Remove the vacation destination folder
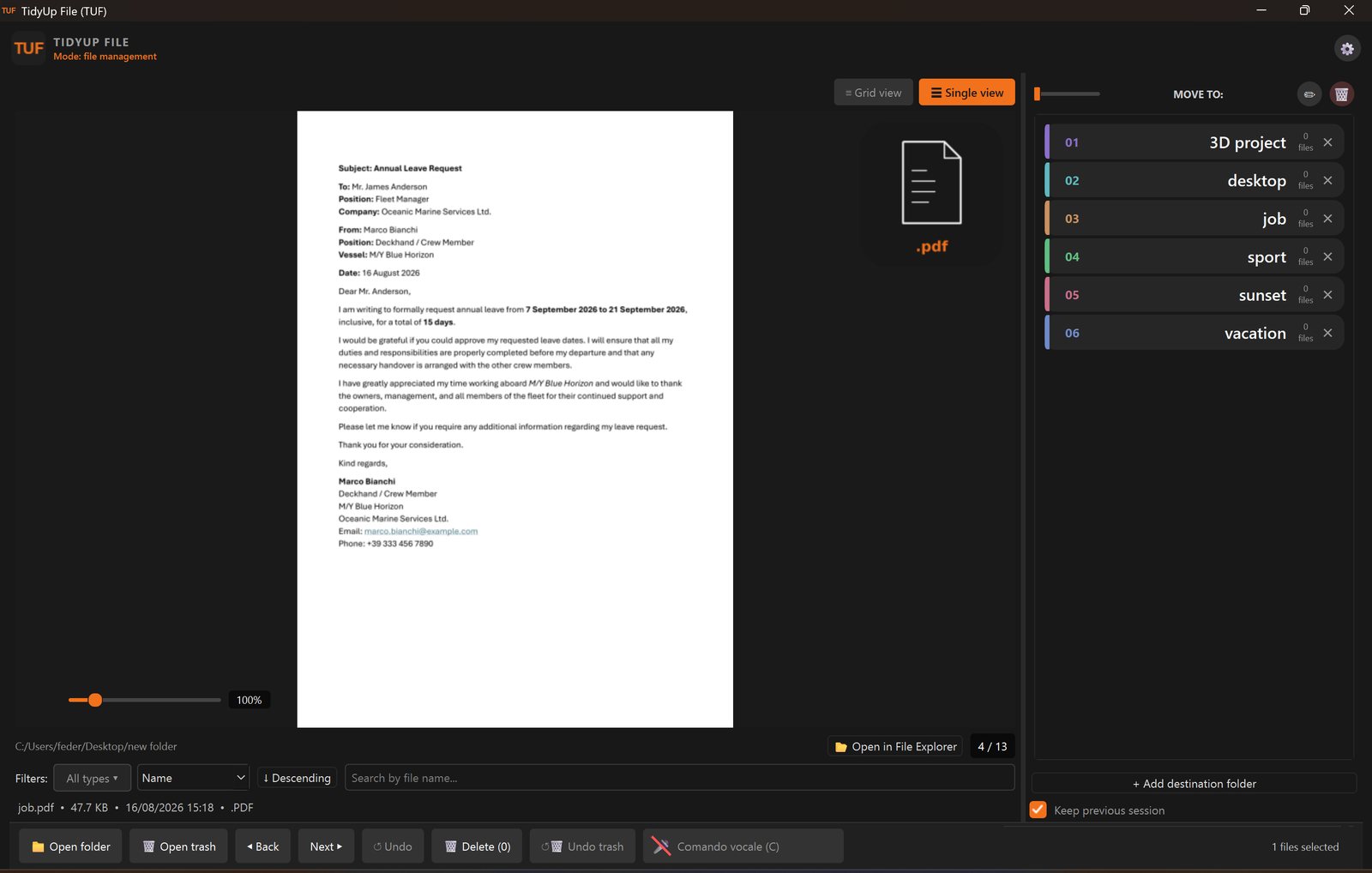The image size is (1372, 873). (1327, 333)
